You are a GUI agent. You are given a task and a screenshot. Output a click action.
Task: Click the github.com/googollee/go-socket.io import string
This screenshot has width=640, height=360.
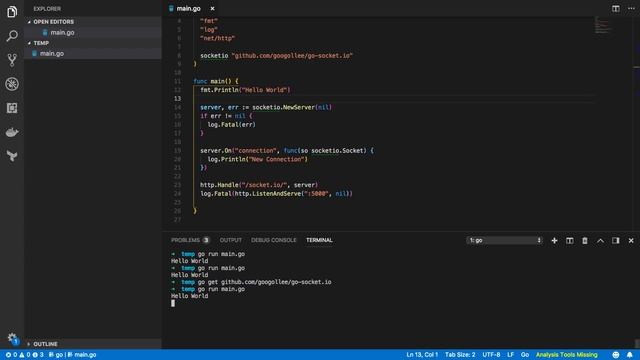click(292, 56)
